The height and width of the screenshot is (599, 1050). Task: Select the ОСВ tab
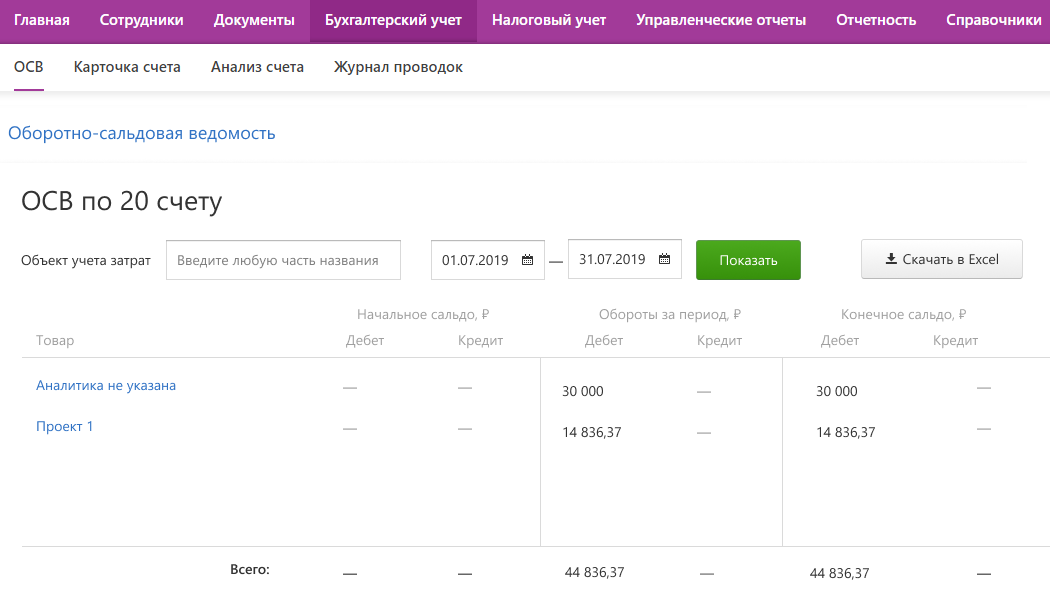pos(29,67)
